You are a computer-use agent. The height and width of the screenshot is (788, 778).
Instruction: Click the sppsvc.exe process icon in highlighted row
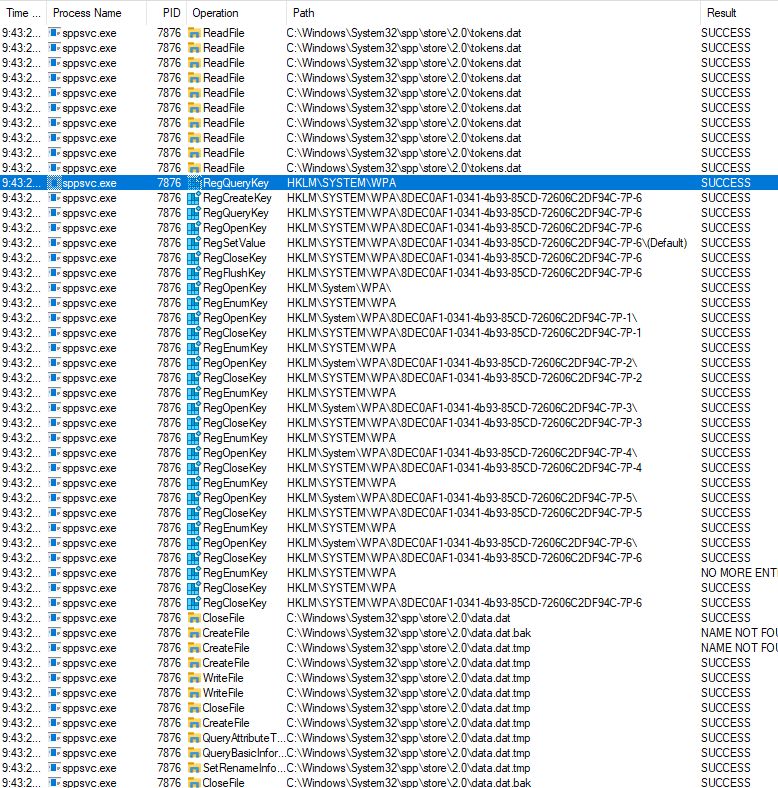click(x=54, y=183)
